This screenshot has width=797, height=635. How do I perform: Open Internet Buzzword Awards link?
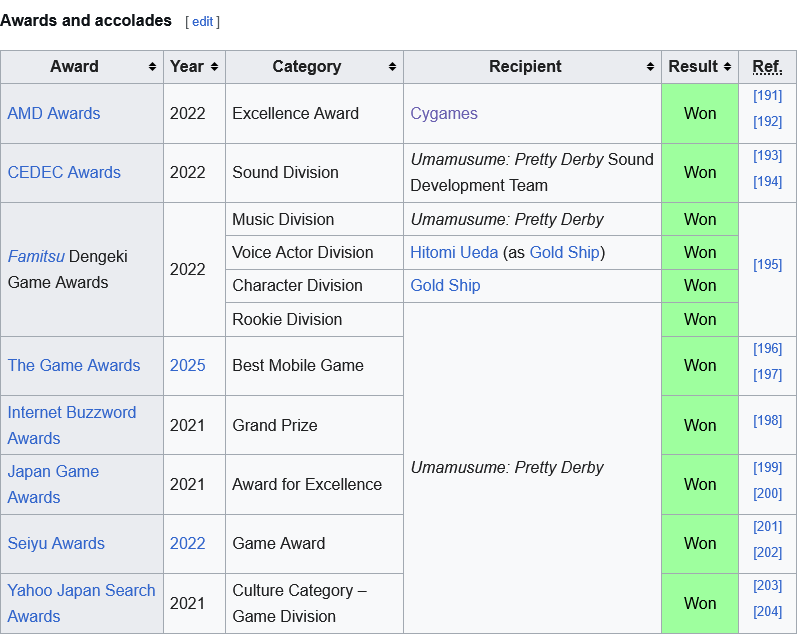[x=72, y=425]
